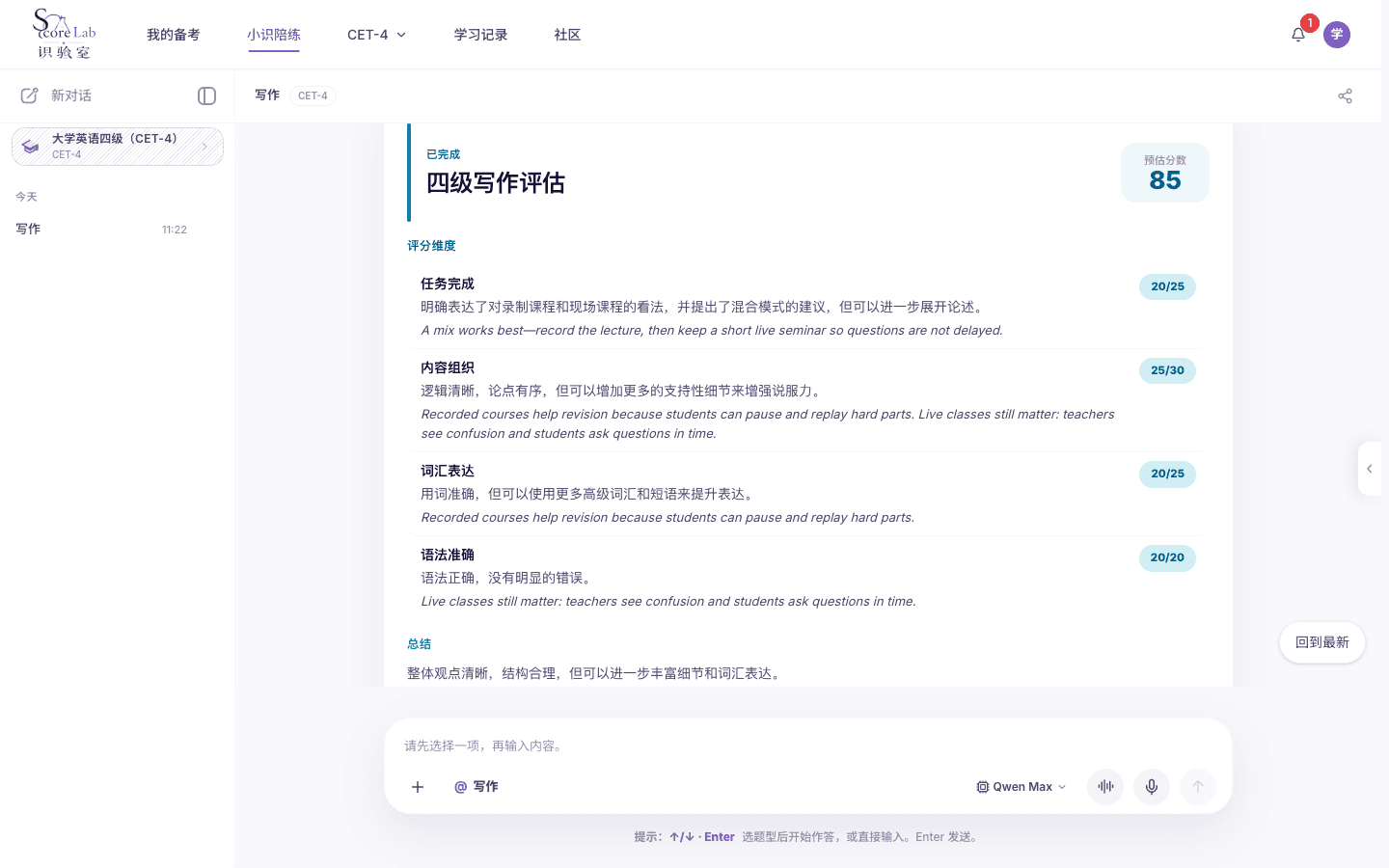The height and width of the screenshot is (868, 1389).
Task: Click the 词汇表达 dimension title
Action: click(x=448, y=471)
